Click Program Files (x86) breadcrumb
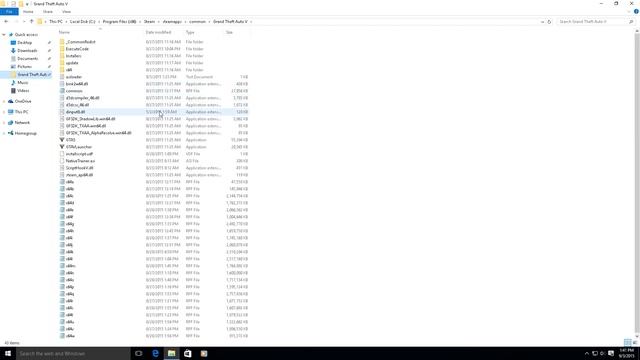640x360 pixels. (119, 22)
